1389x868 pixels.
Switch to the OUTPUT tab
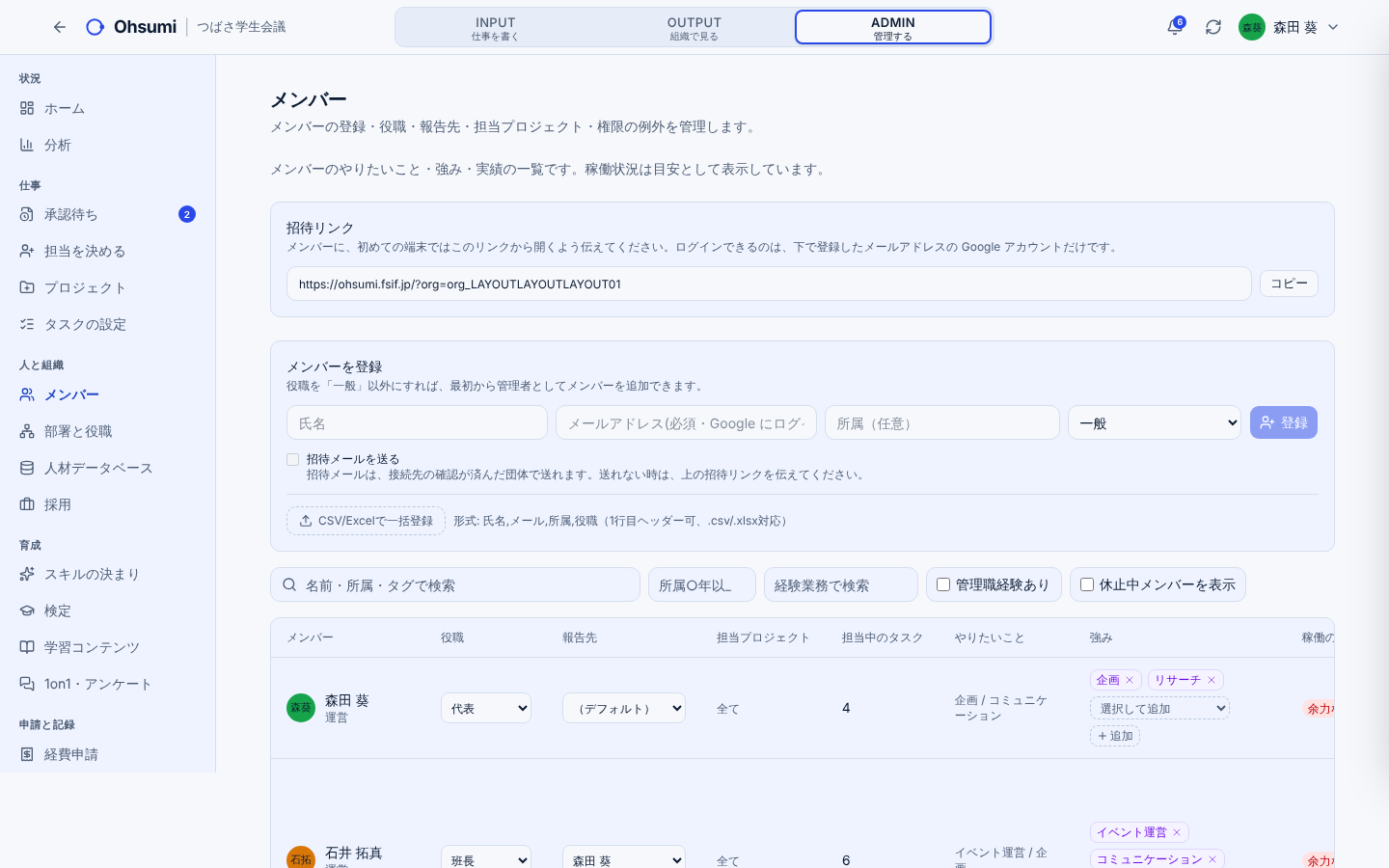[x=694, y=28]
